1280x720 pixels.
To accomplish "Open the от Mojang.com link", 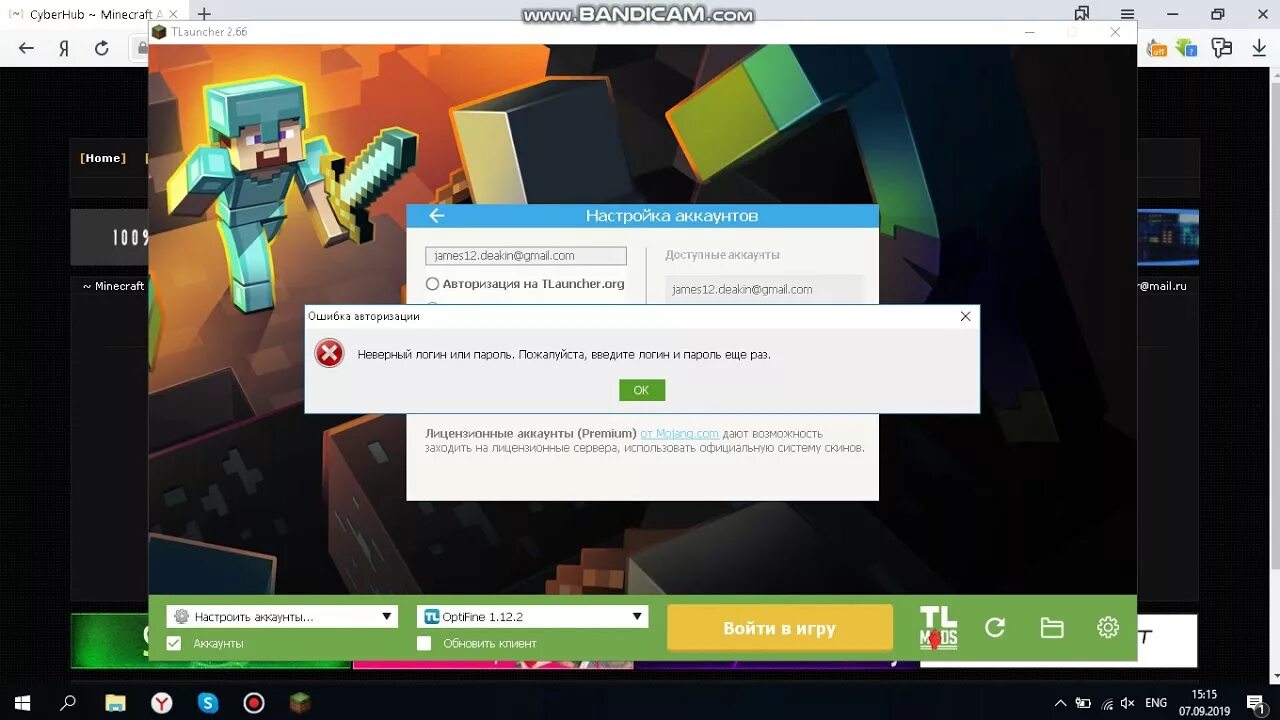I will [679, 434].
